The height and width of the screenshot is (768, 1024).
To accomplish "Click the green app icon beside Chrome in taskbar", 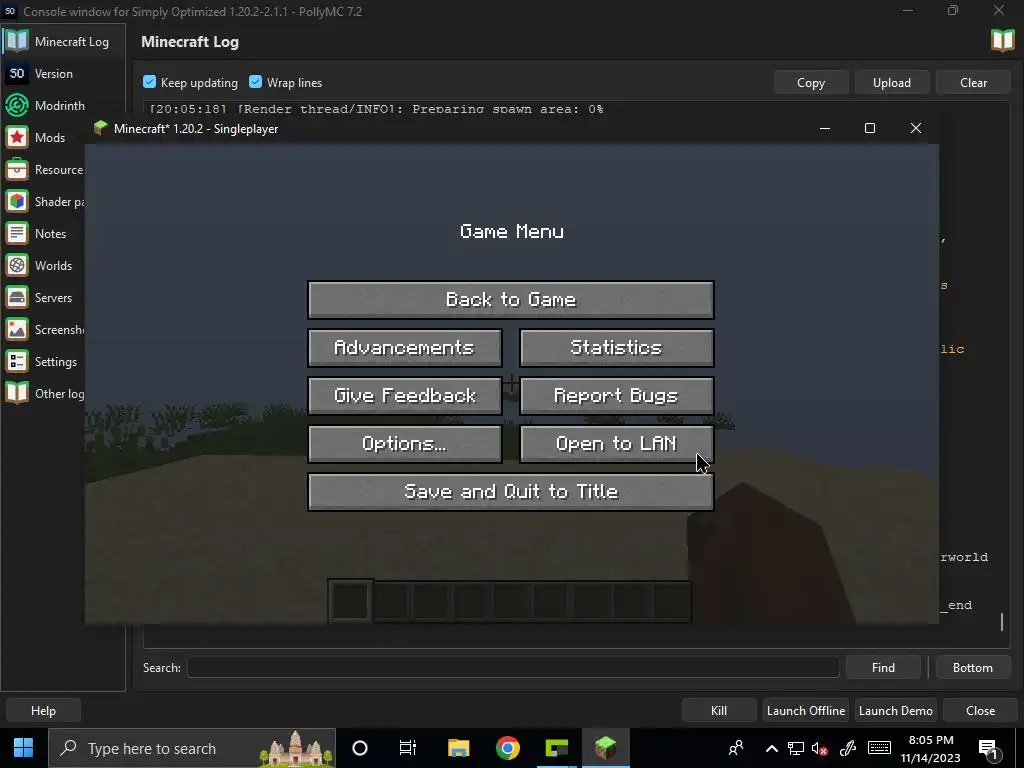I will pyautogui.click(x=556, y=748).
